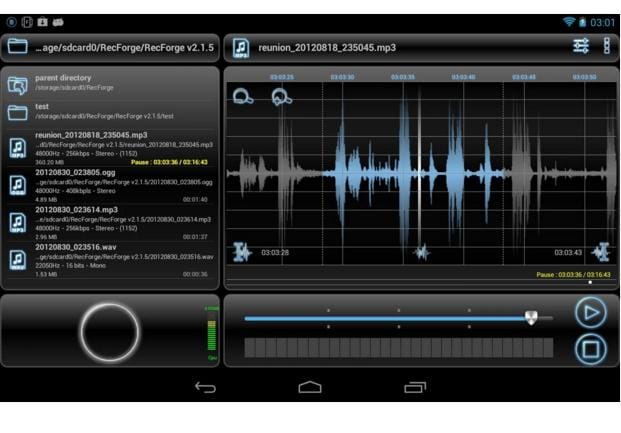Screen dimensions: 621x433
Task: Click the left magnifier icon above the waveform
Action: pyautogui.click(x=243, y=97)
